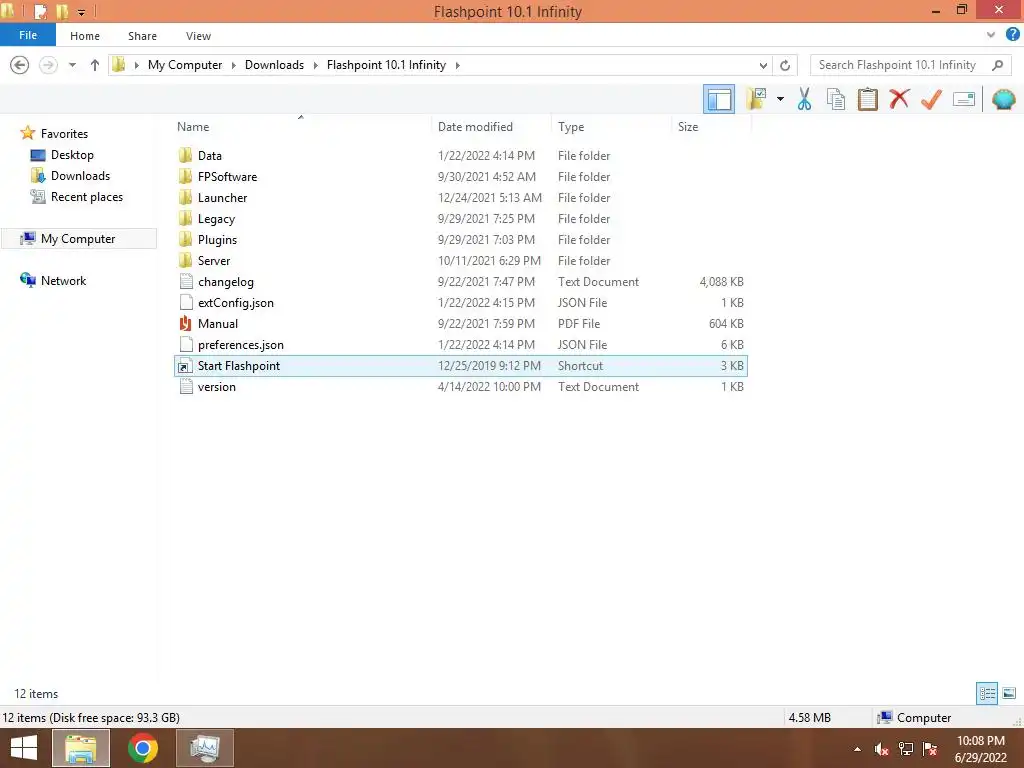The height and width of the screenshot is (768, 1024).
Task: Open the Help question mark icon
Action: click(1012, 35)
